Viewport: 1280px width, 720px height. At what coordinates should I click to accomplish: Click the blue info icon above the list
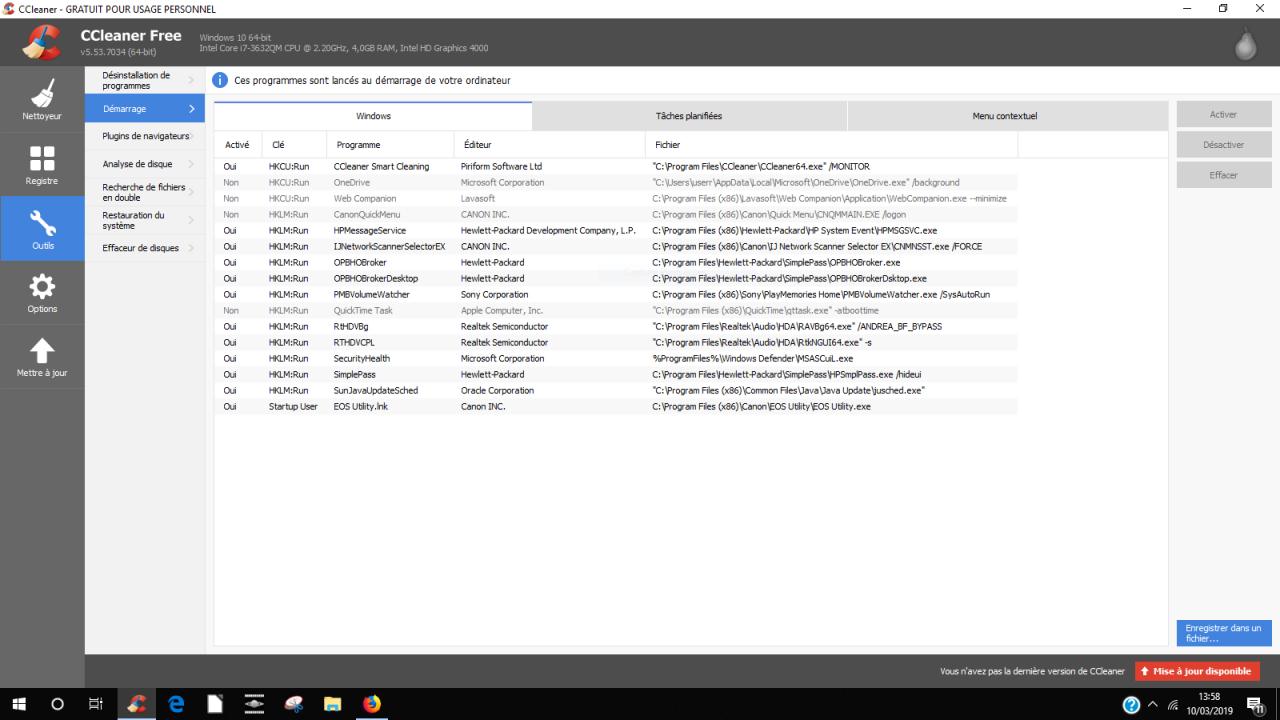222,80
